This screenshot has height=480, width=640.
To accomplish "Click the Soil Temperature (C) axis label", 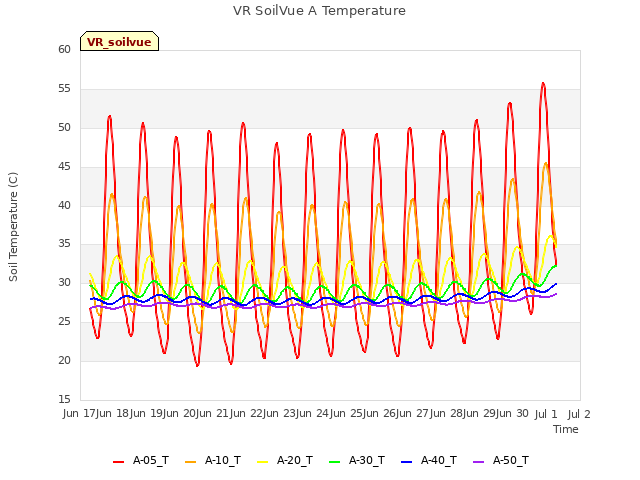I will pos(13,227).
